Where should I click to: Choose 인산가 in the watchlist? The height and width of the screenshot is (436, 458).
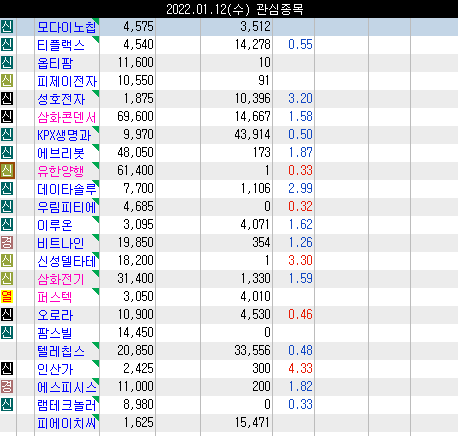click(55, 369)
